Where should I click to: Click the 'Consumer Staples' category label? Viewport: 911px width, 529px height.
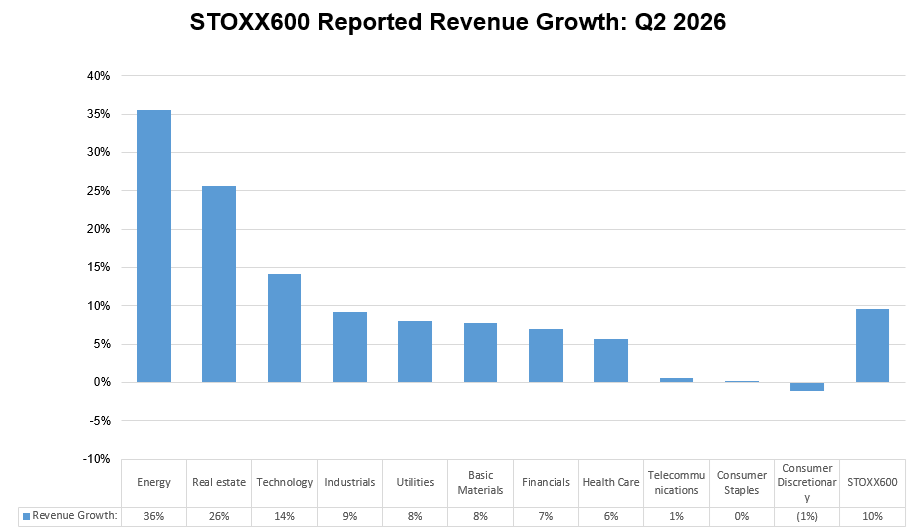(741, 483)
